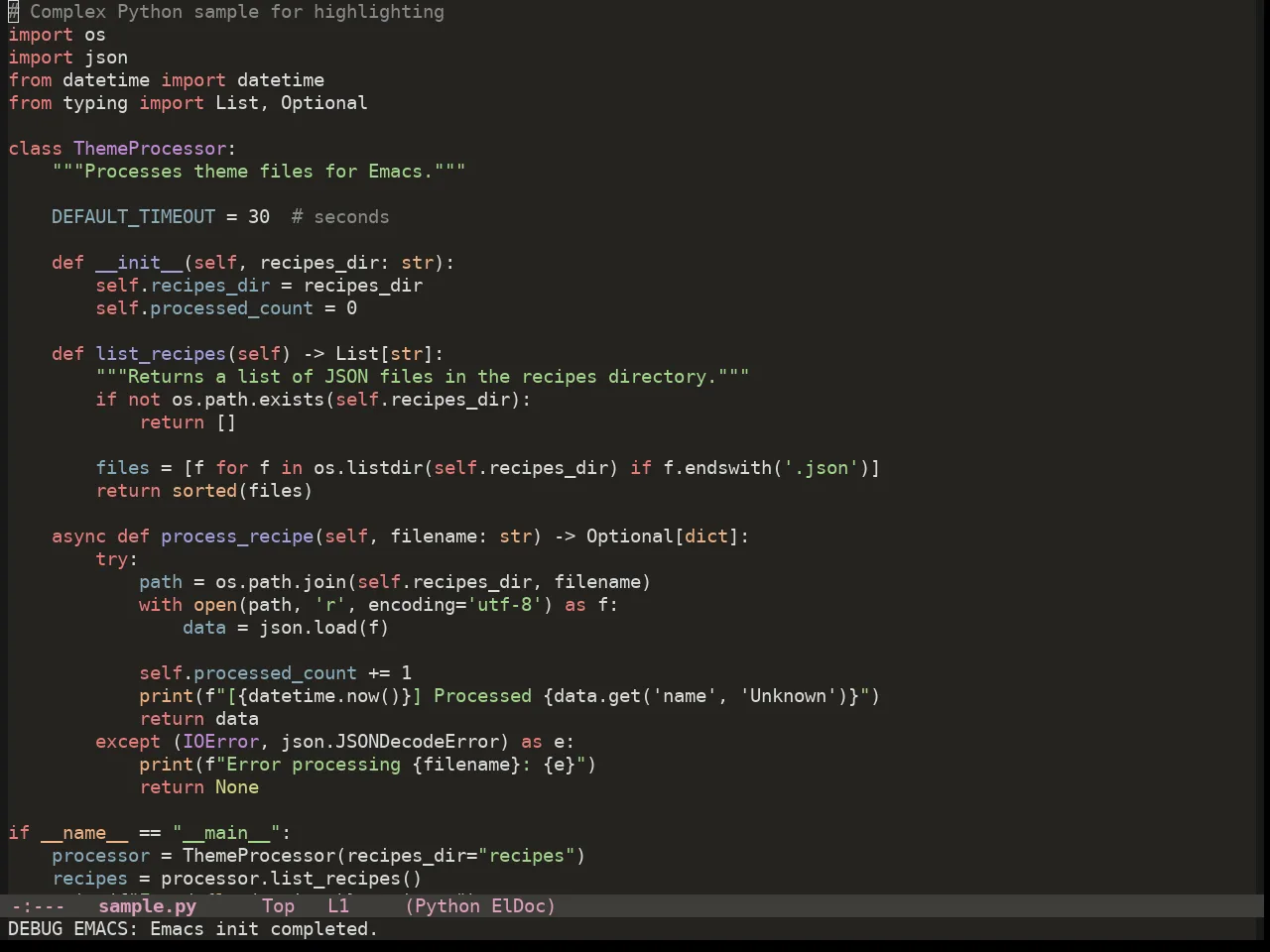Viewport: 1270px width, 952px height.
Task: Click 'self.processed_count += 1' line
Action: point(275,673)
